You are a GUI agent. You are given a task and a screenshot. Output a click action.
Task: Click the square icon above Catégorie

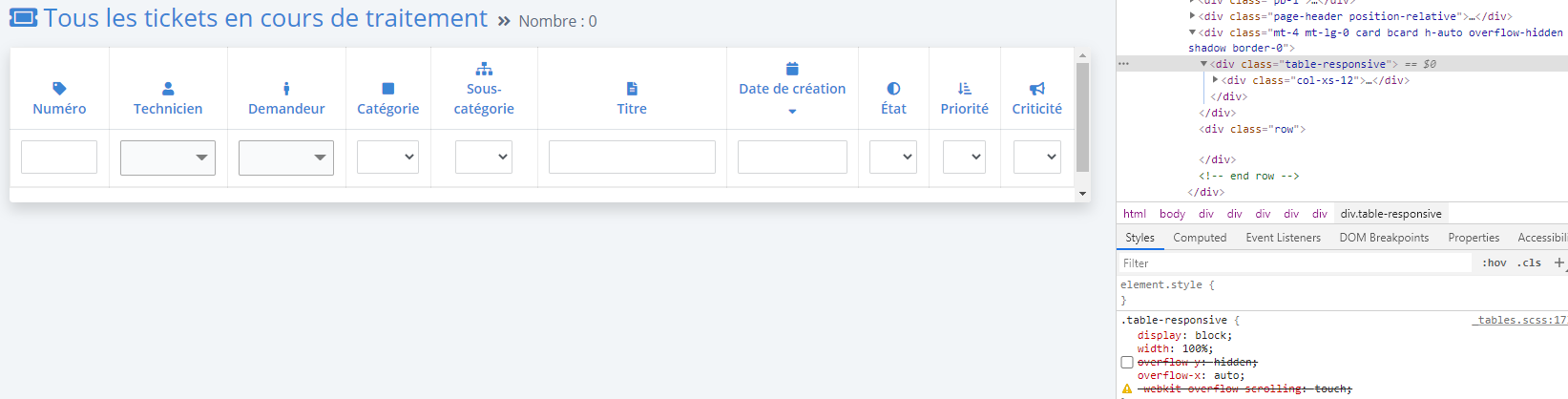(x=387, y=89)
